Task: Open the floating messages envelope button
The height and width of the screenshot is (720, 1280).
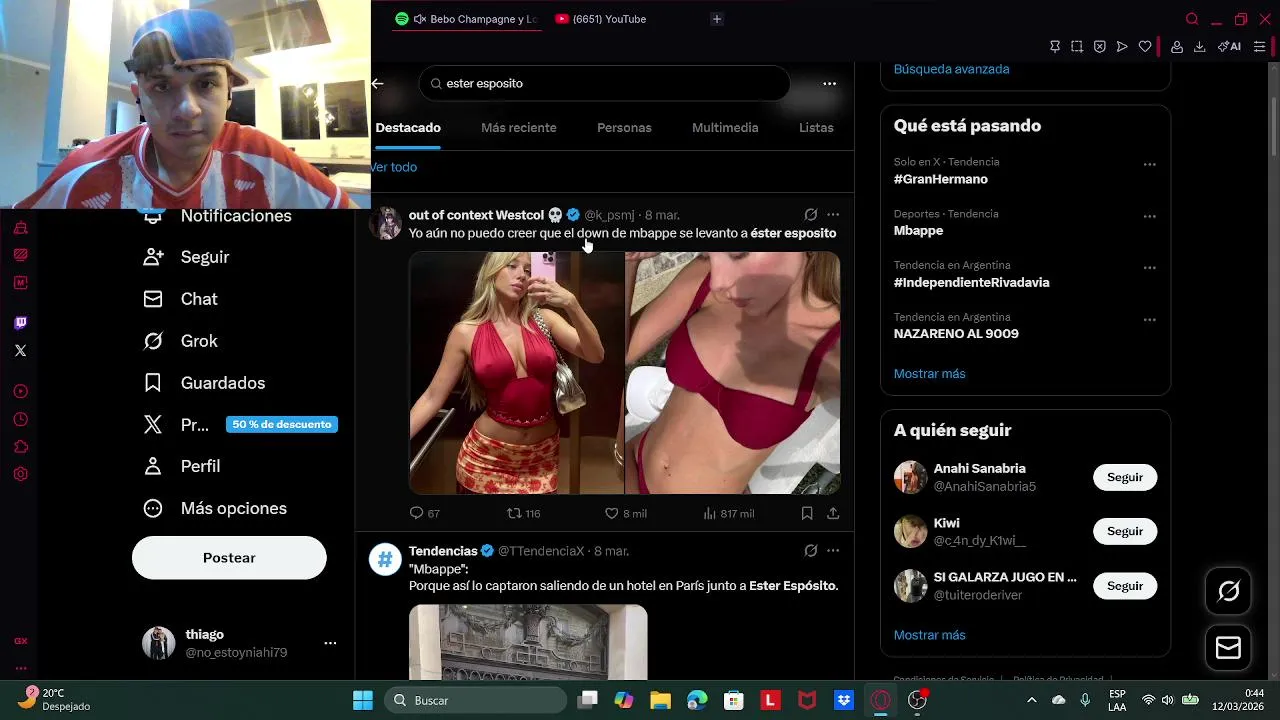Action: pyautogui.click(x=1229, y=648)
